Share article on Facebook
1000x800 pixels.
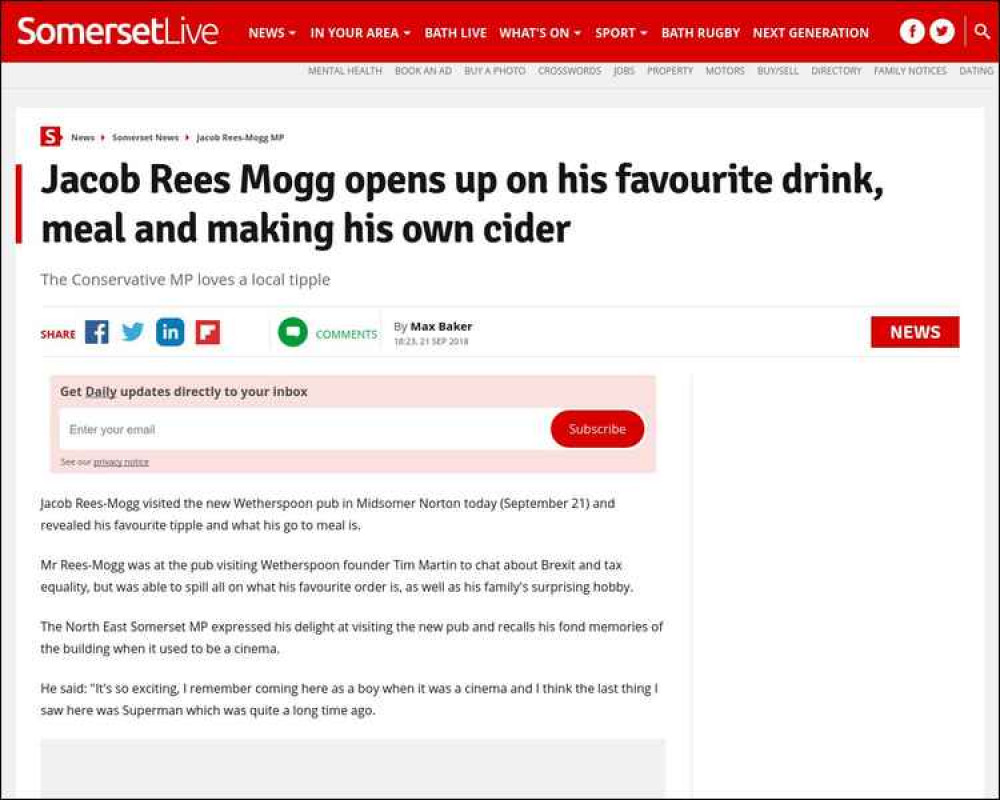coord(97,332)
